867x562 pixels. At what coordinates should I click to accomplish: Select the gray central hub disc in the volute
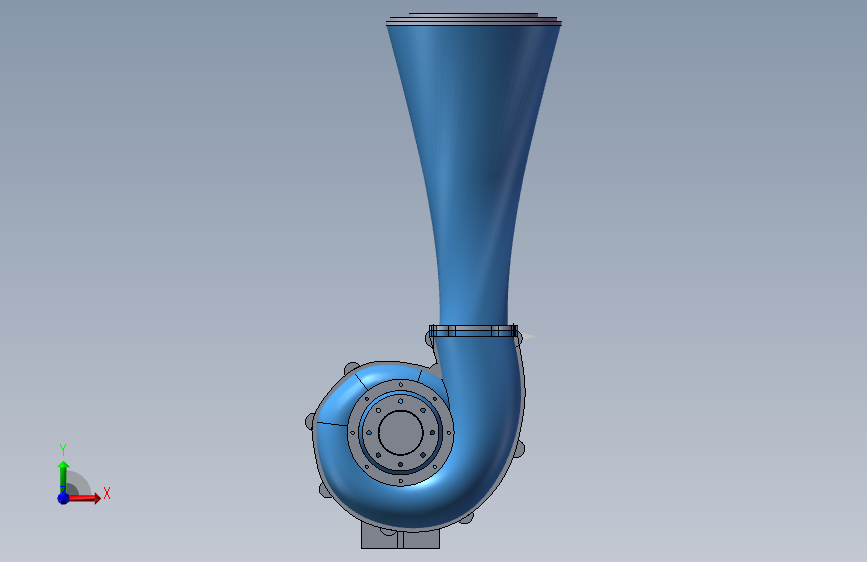[401, 433]
